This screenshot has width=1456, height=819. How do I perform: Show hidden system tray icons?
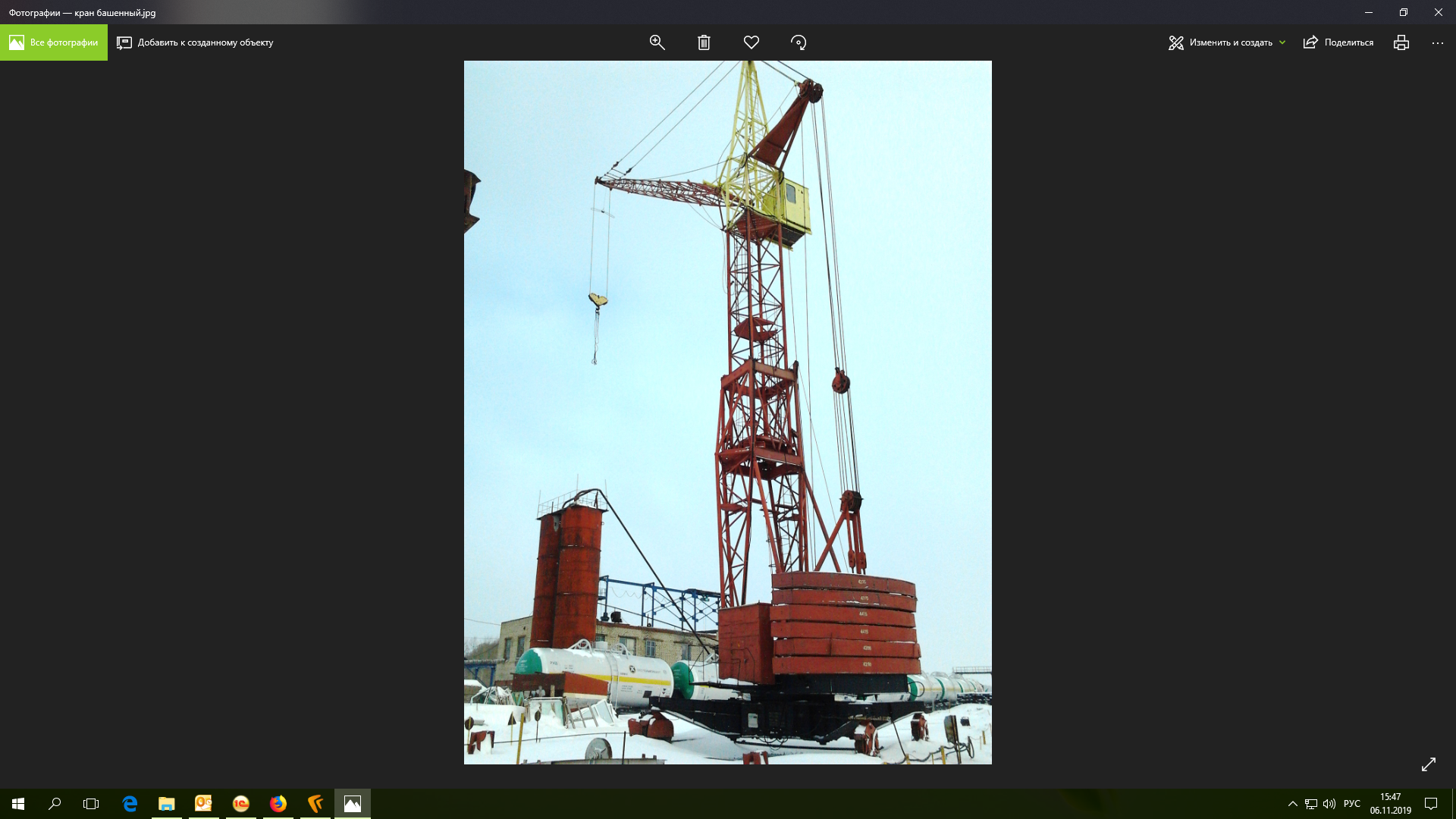(x=1292, y=804)
